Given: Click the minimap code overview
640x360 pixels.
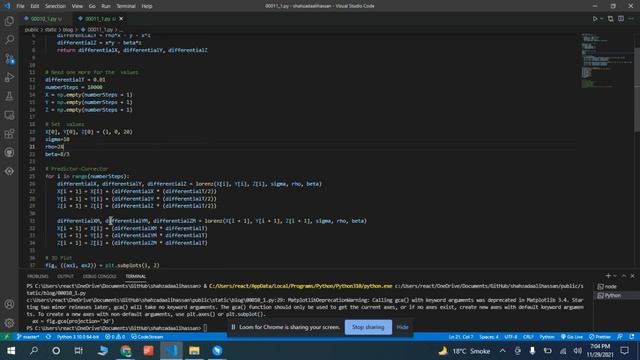Looking at the screenshot, I should [607, 61].
